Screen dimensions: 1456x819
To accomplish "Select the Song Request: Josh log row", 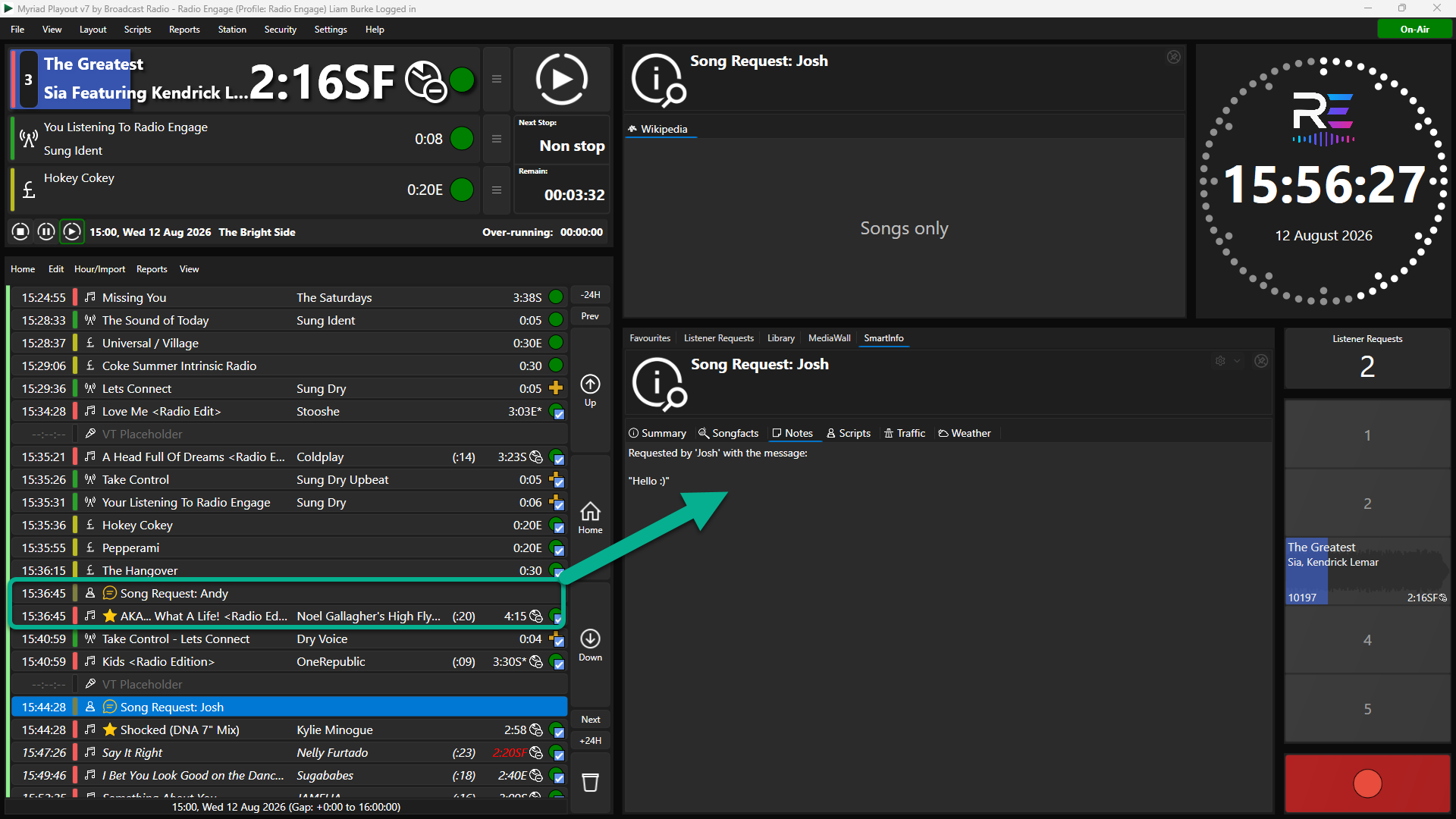I will [290, 707].
